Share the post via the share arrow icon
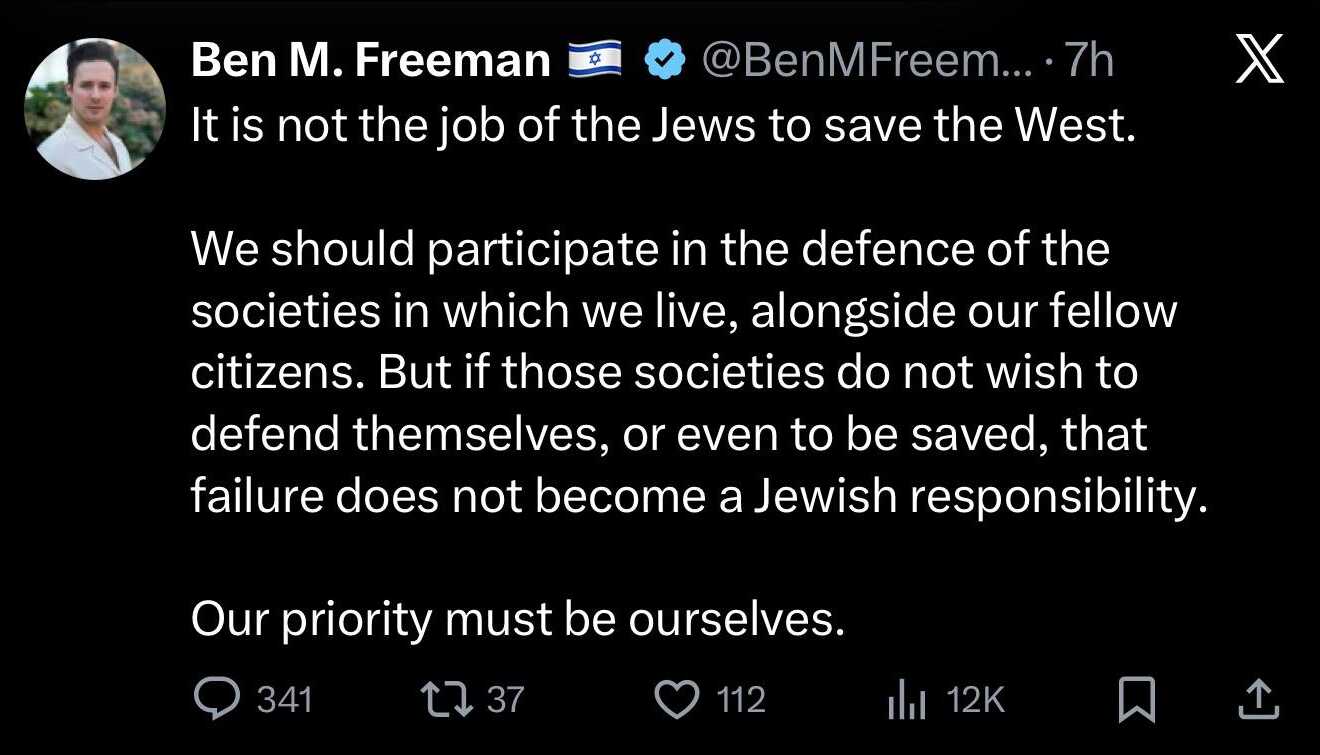 pyautogui.click(x=1259, y=700)
